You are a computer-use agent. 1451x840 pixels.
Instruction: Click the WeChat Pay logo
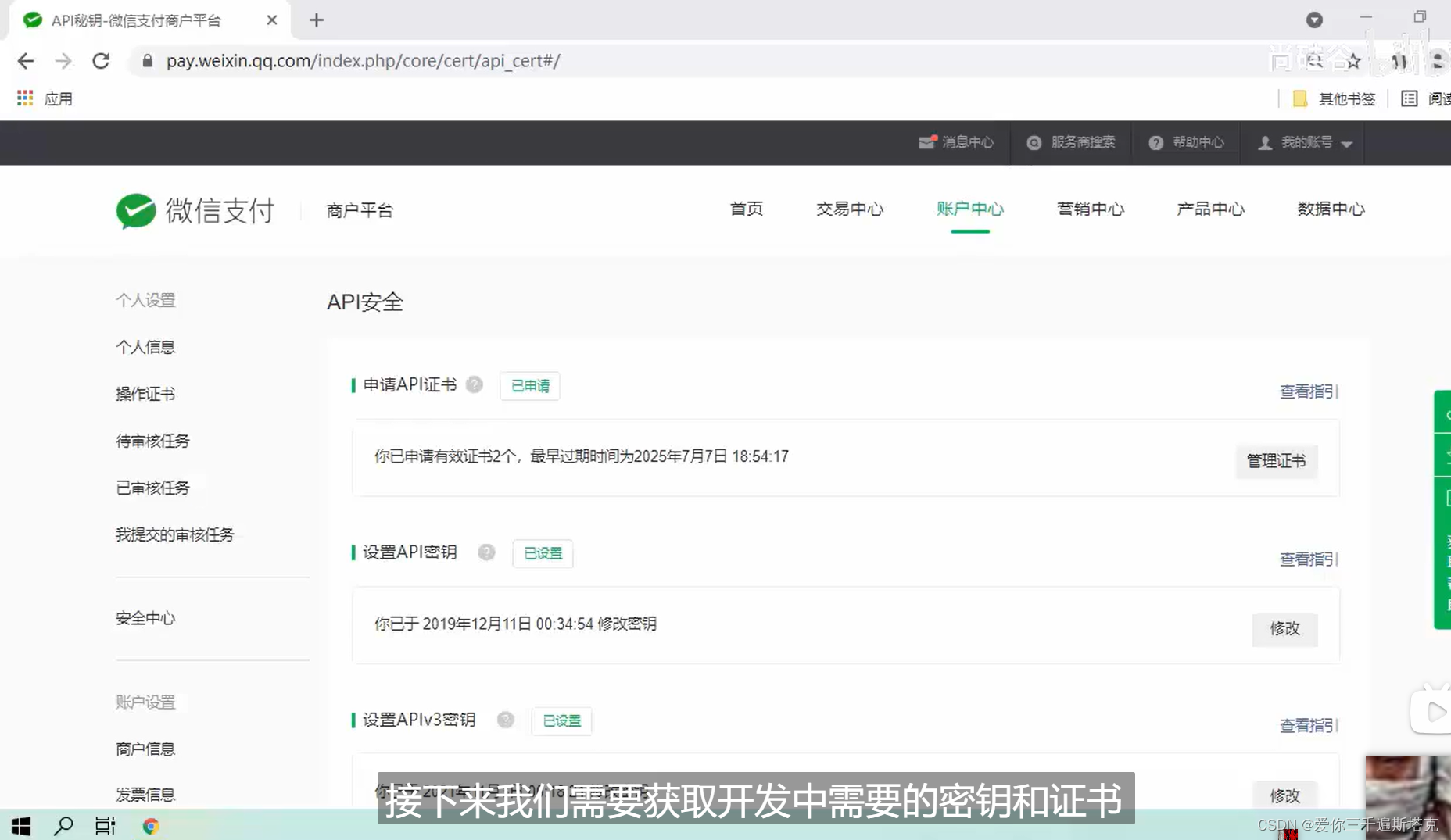137,210
